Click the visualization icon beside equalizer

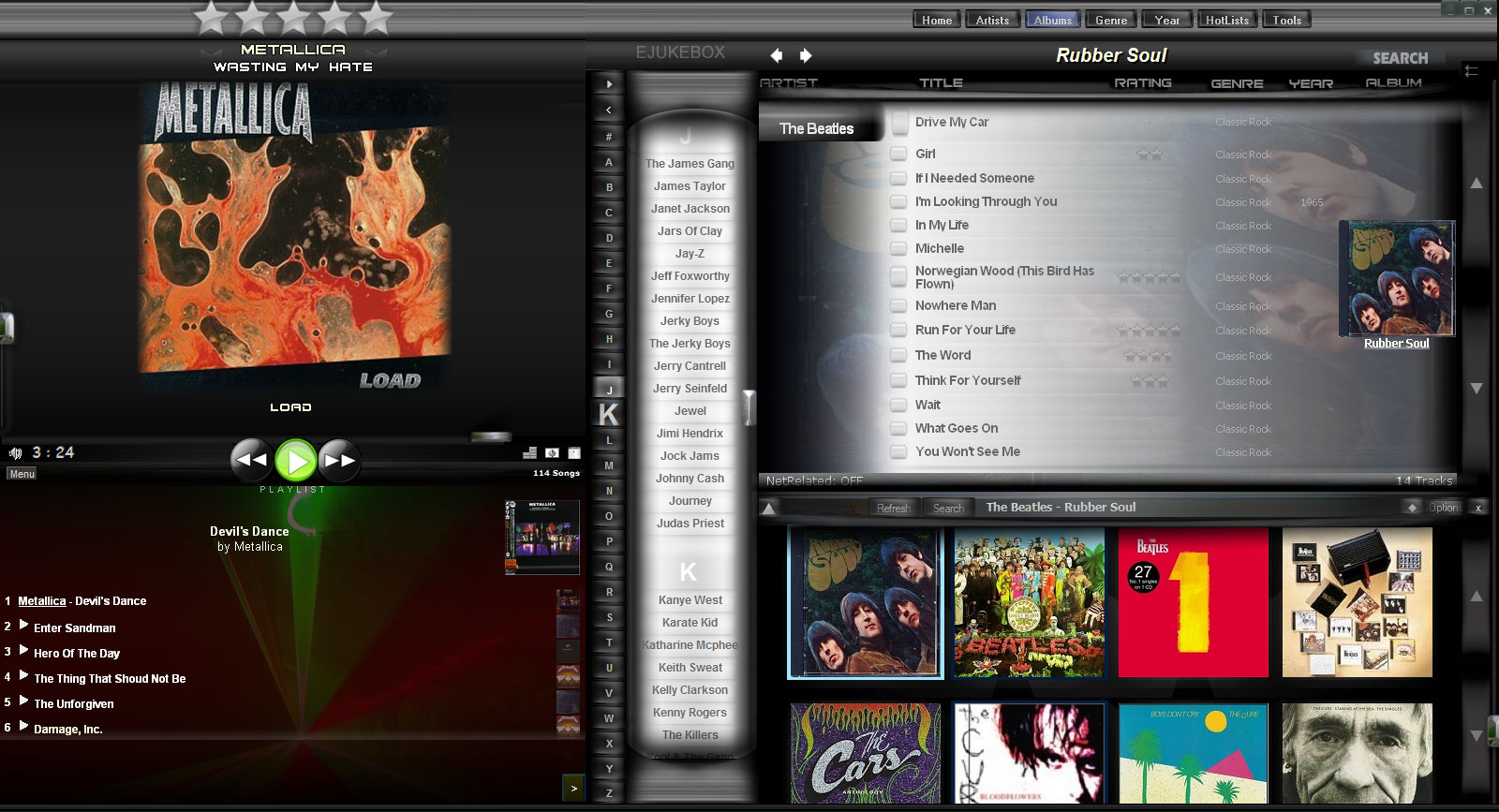pos(552,452)
